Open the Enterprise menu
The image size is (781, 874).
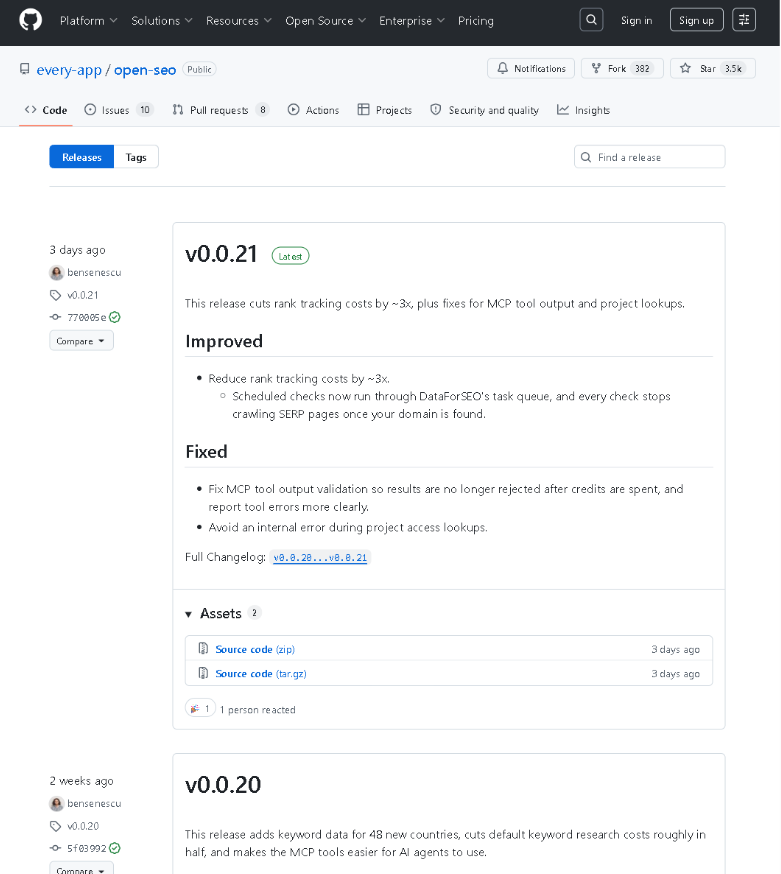point(411,21)
